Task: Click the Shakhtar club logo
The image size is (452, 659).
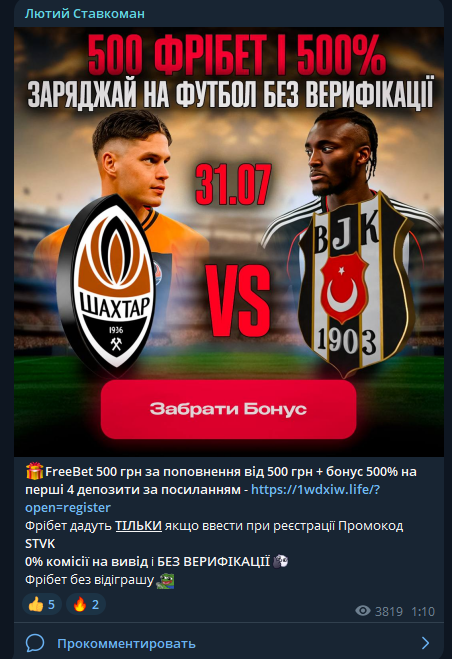Action: 106,286
